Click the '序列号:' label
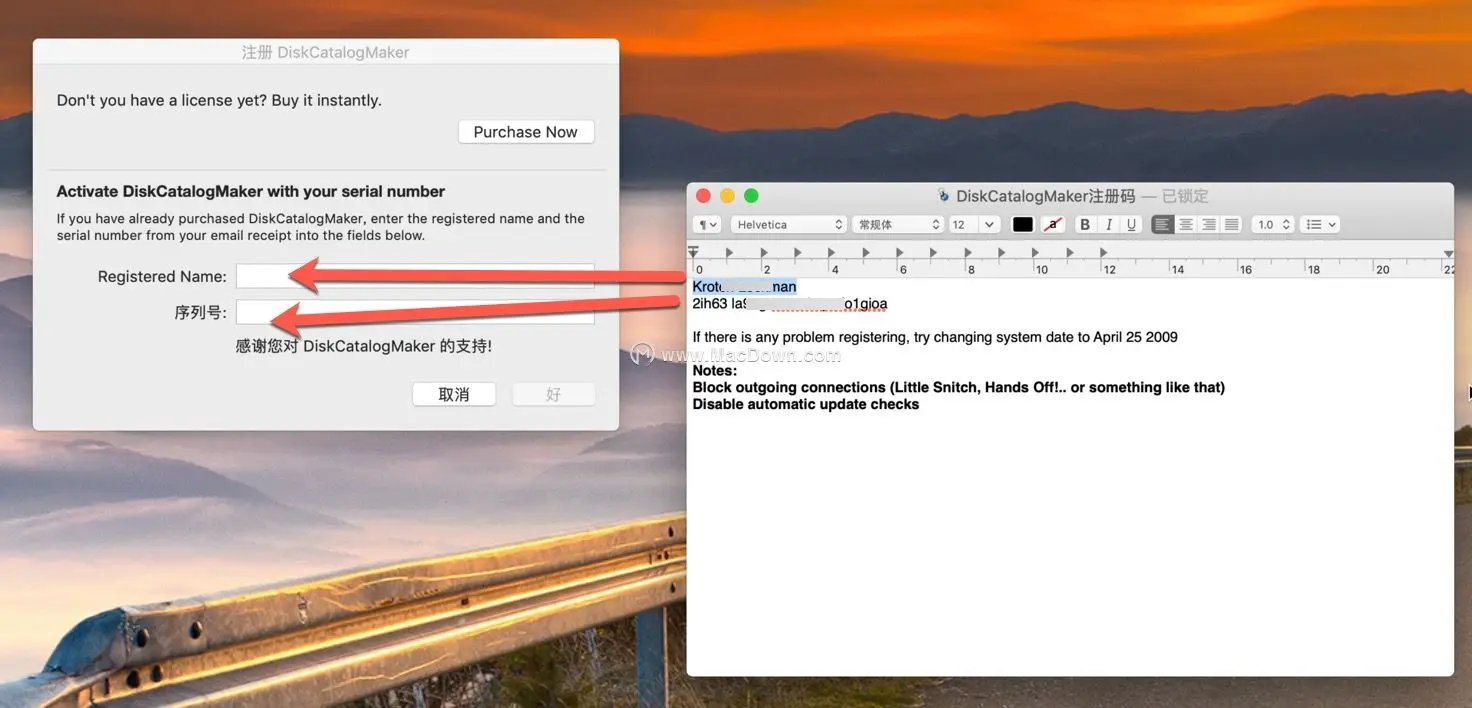 pos(201,312)
